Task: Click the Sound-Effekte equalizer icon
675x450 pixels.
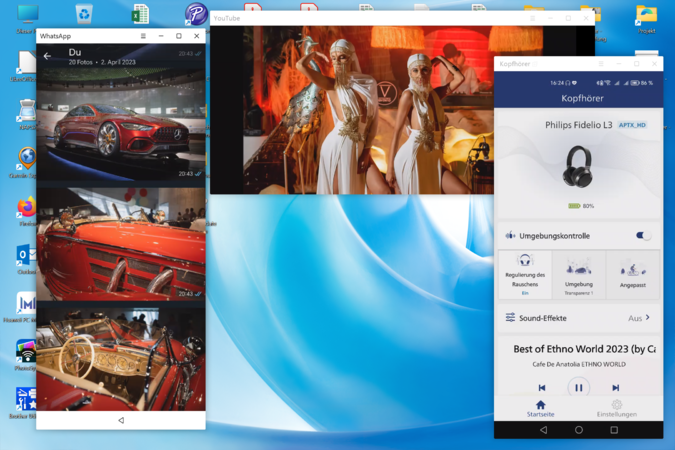Action: (x=510, y=318)
